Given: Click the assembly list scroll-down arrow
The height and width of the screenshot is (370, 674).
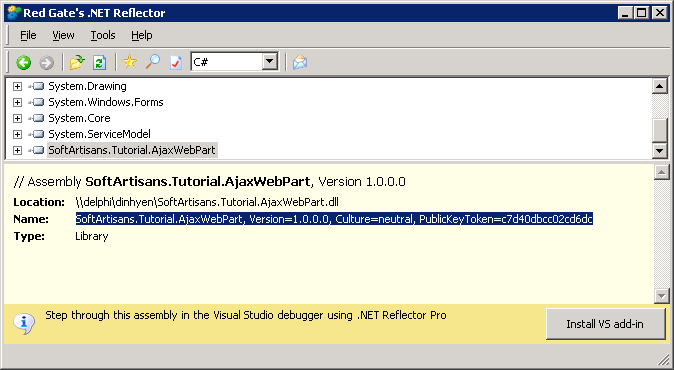Looking at the screenshot, I should tap(659, 150).
